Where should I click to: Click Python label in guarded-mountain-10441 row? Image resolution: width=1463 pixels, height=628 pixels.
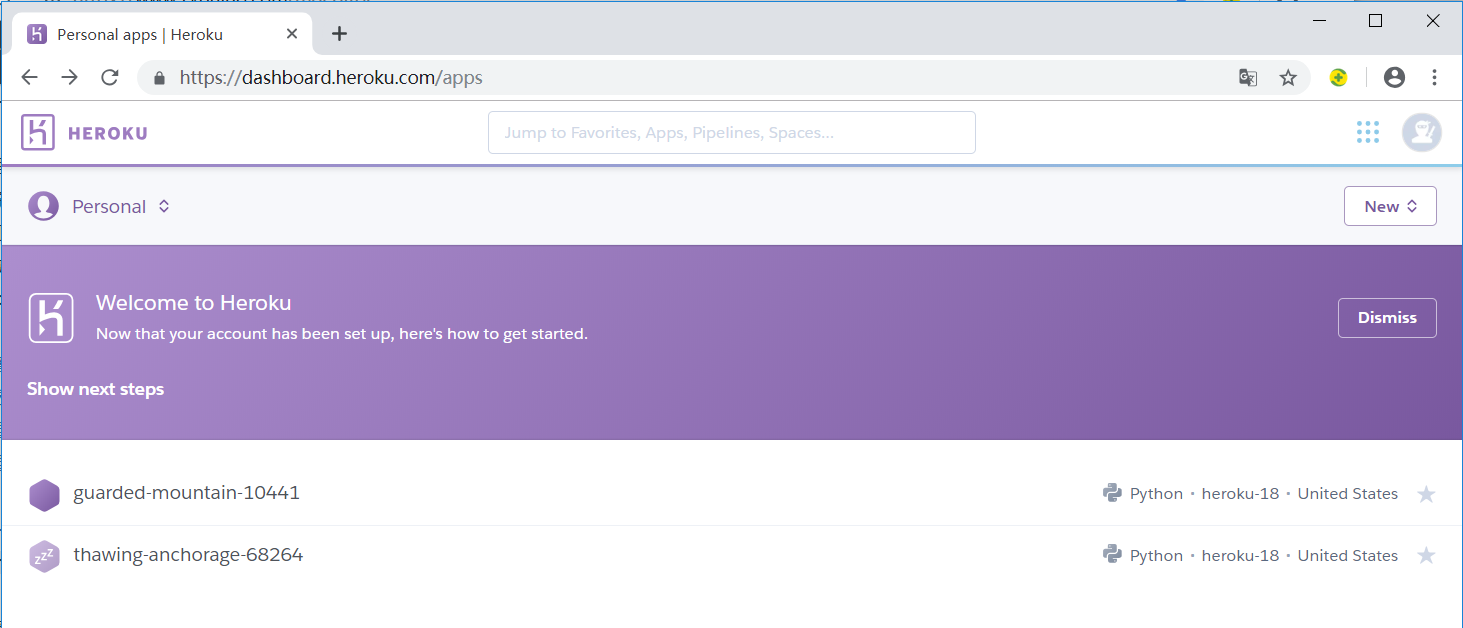(1156, 494)
